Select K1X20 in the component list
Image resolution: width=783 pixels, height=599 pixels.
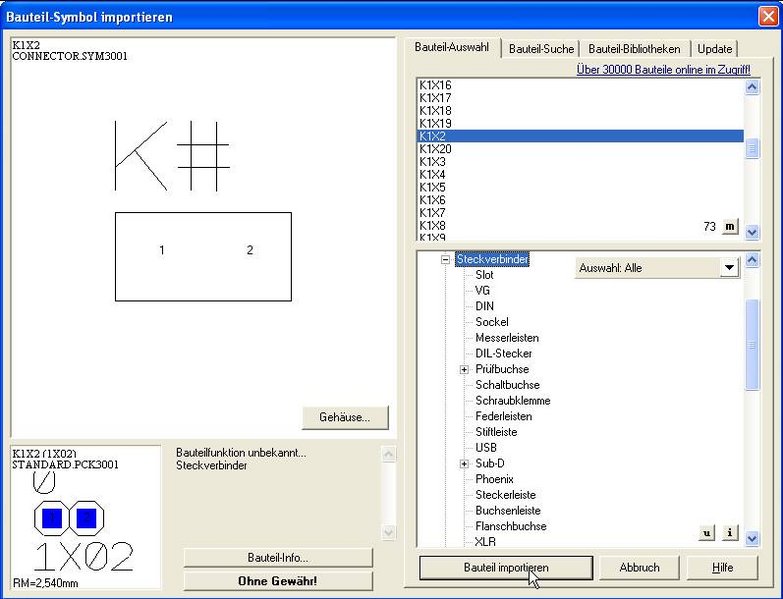tap(435, 149)
